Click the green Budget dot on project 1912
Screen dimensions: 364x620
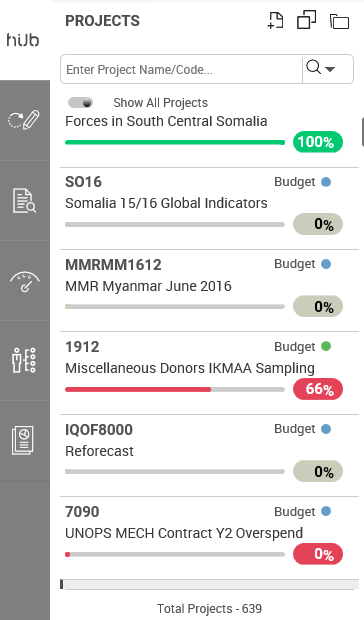pos(326,346)
